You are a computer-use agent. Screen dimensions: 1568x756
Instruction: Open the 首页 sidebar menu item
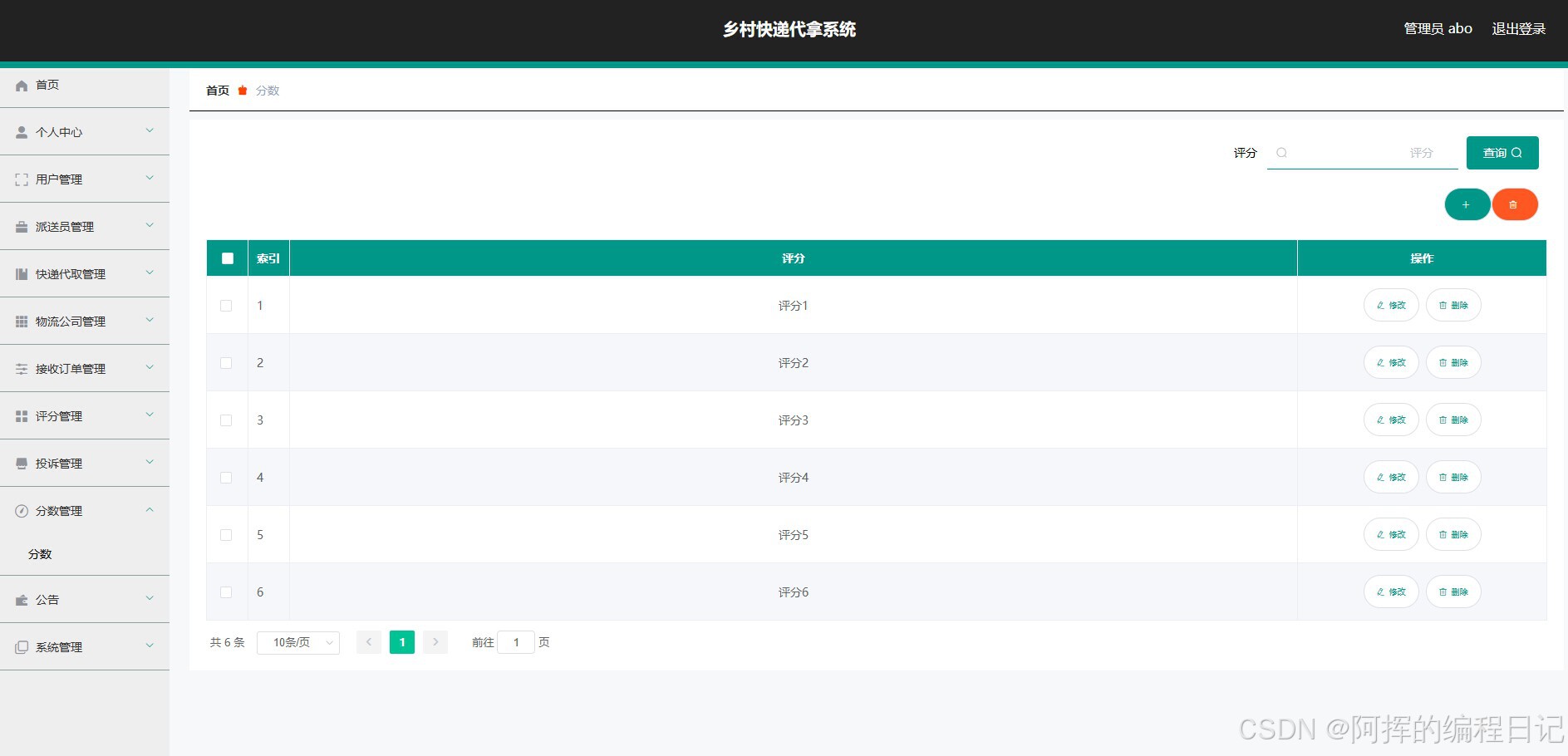[x=85, y=85]
